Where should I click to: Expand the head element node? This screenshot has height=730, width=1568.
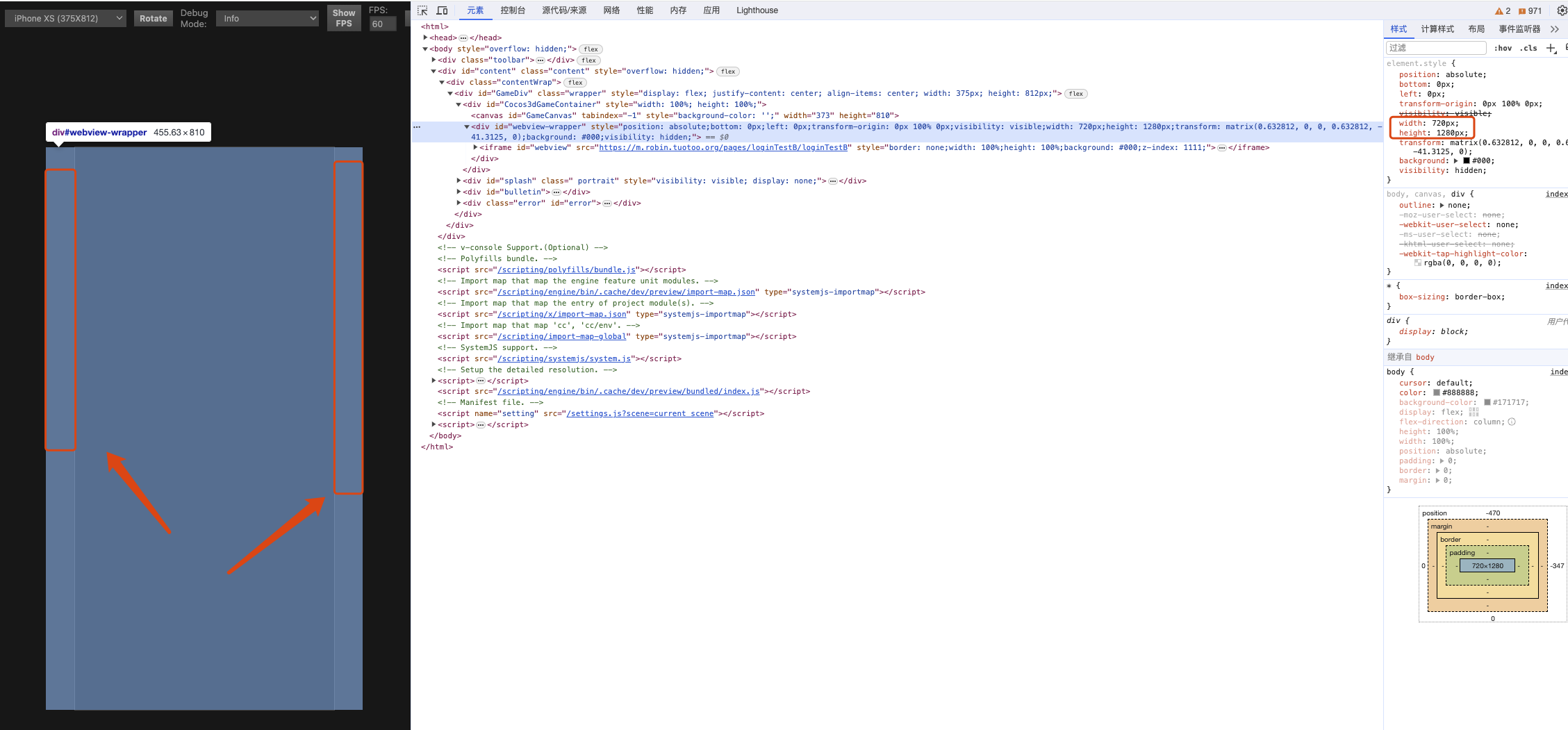click(425, 38)
